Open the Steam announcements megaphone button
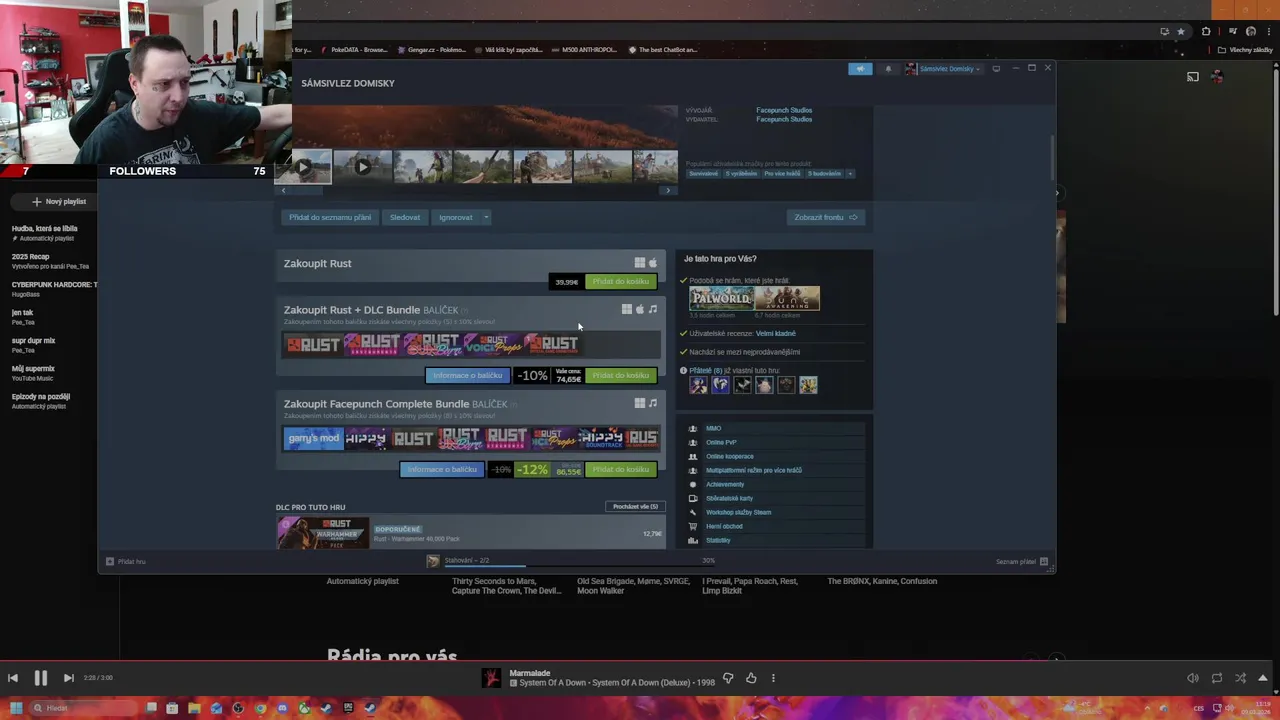1280x720 pixels. [x=860, y=69]
